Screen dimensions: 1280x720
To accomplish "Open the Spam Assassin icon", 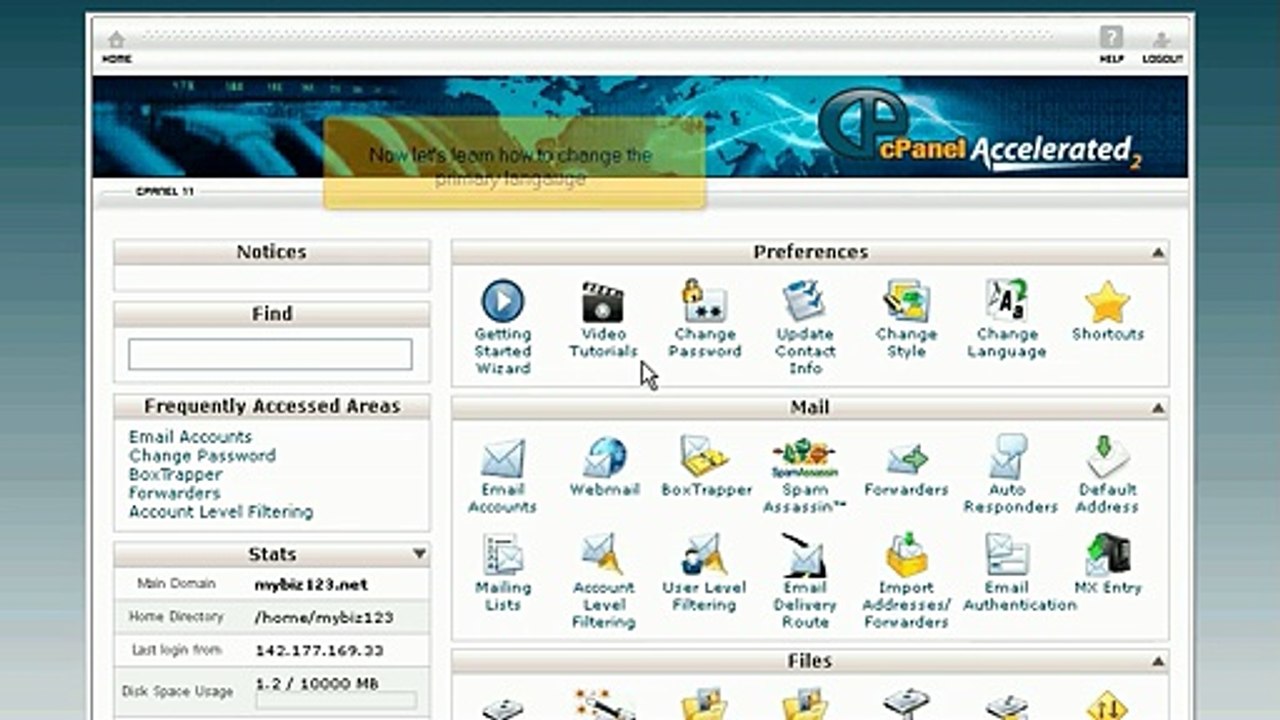I will (x=804, y=458).
